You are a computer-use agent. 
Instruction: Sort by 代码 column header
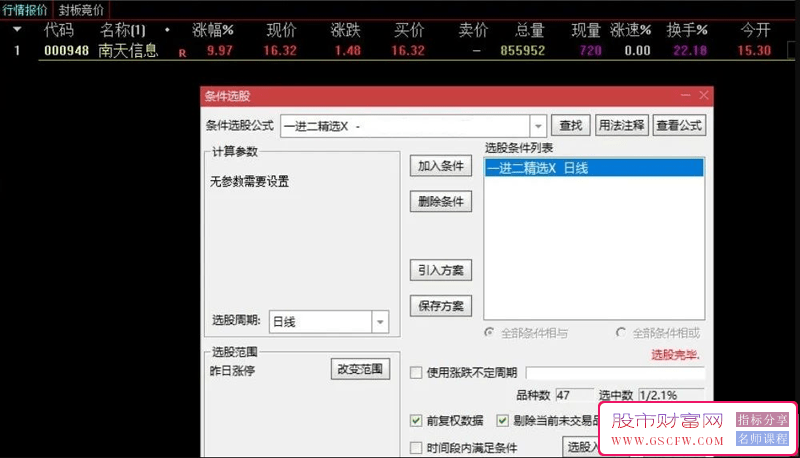coord(59,30)
